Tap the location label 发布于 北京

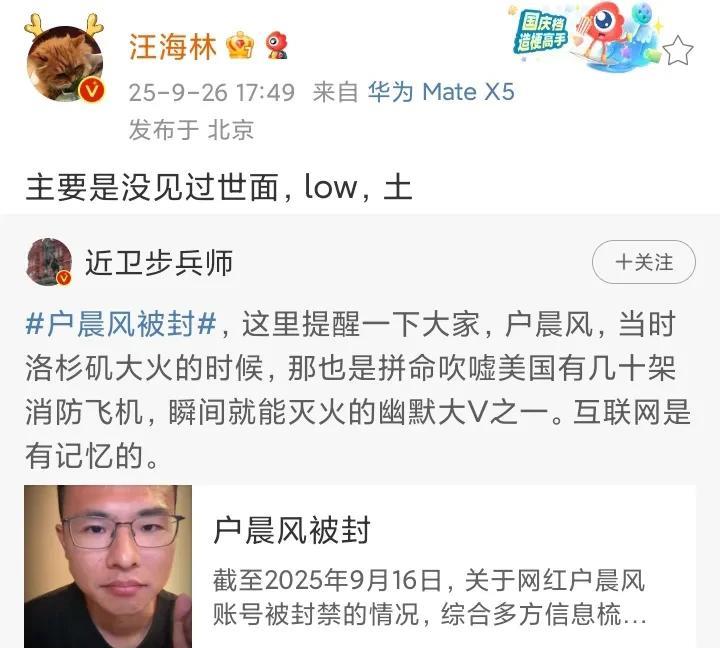191,130
